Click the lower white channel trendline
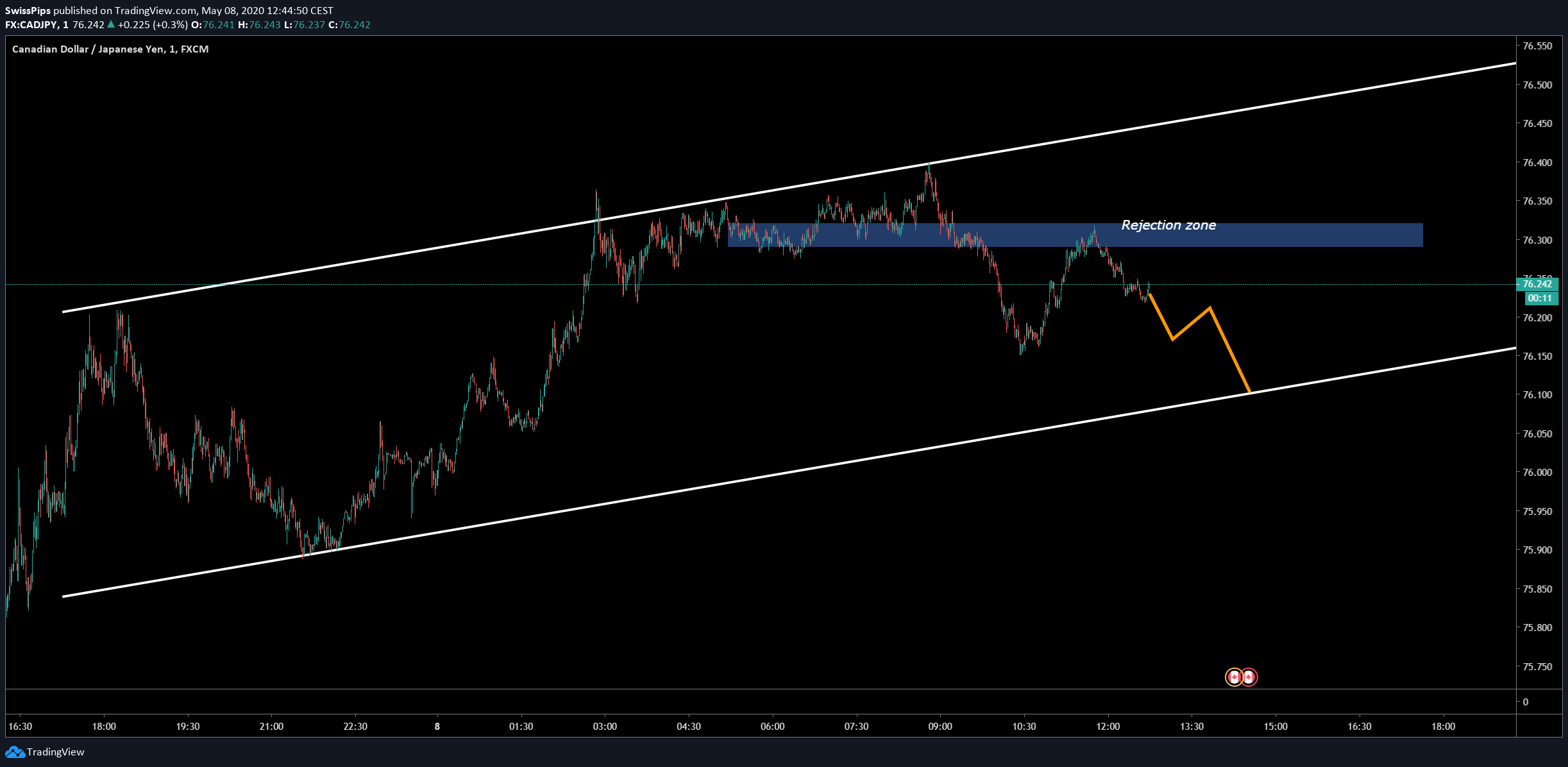 [x=789, y=473]
